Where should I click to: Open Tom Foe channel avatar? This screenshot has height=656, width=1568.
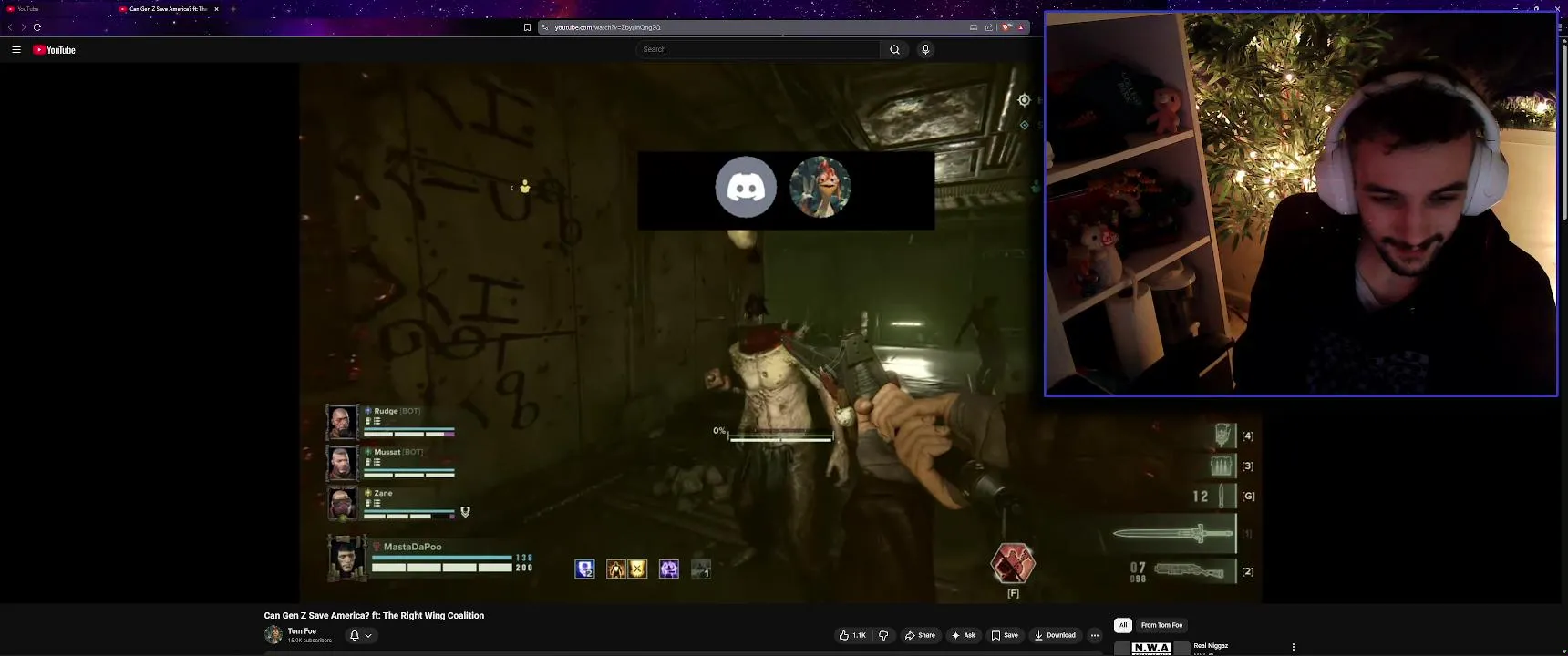[273, 635]
